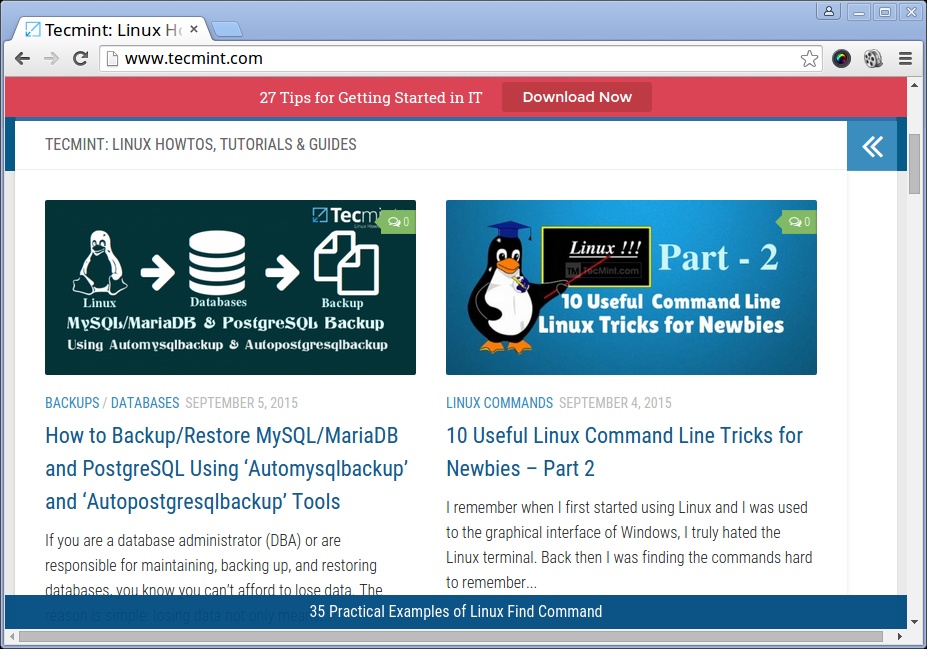
Task: Click the address bar with www.tecmint.com
Action: coord(460,59)
